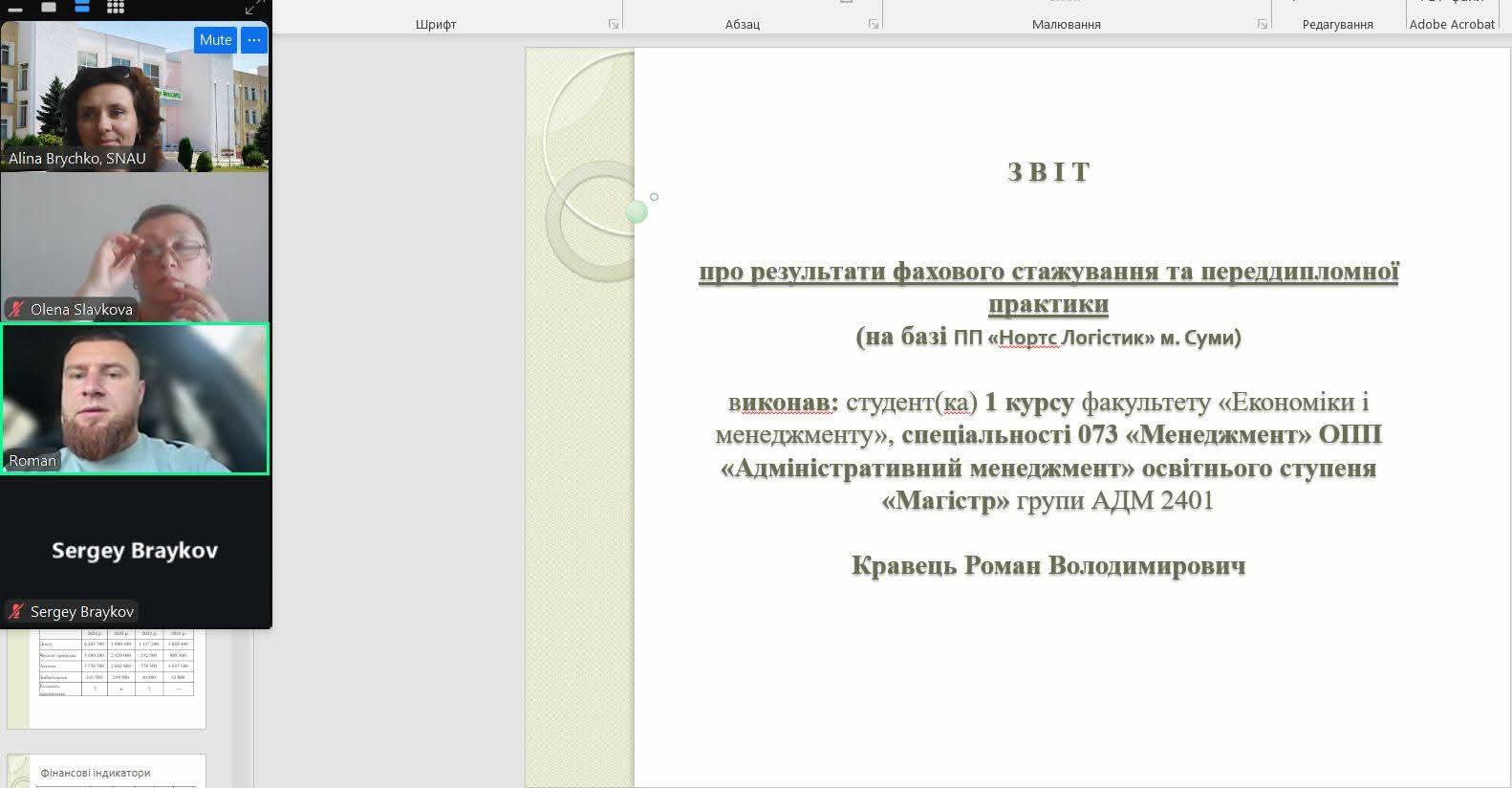This screenshot has height=788, width=1512.
Task: Mute Alina Brychko's microphone
Action: (x=215, y=40)
